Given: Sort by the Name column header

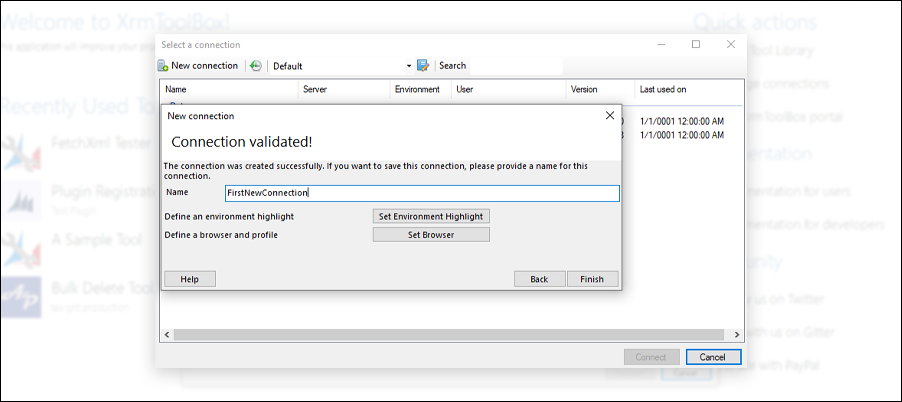Looking at the screenshot, I should coord(229,89).
